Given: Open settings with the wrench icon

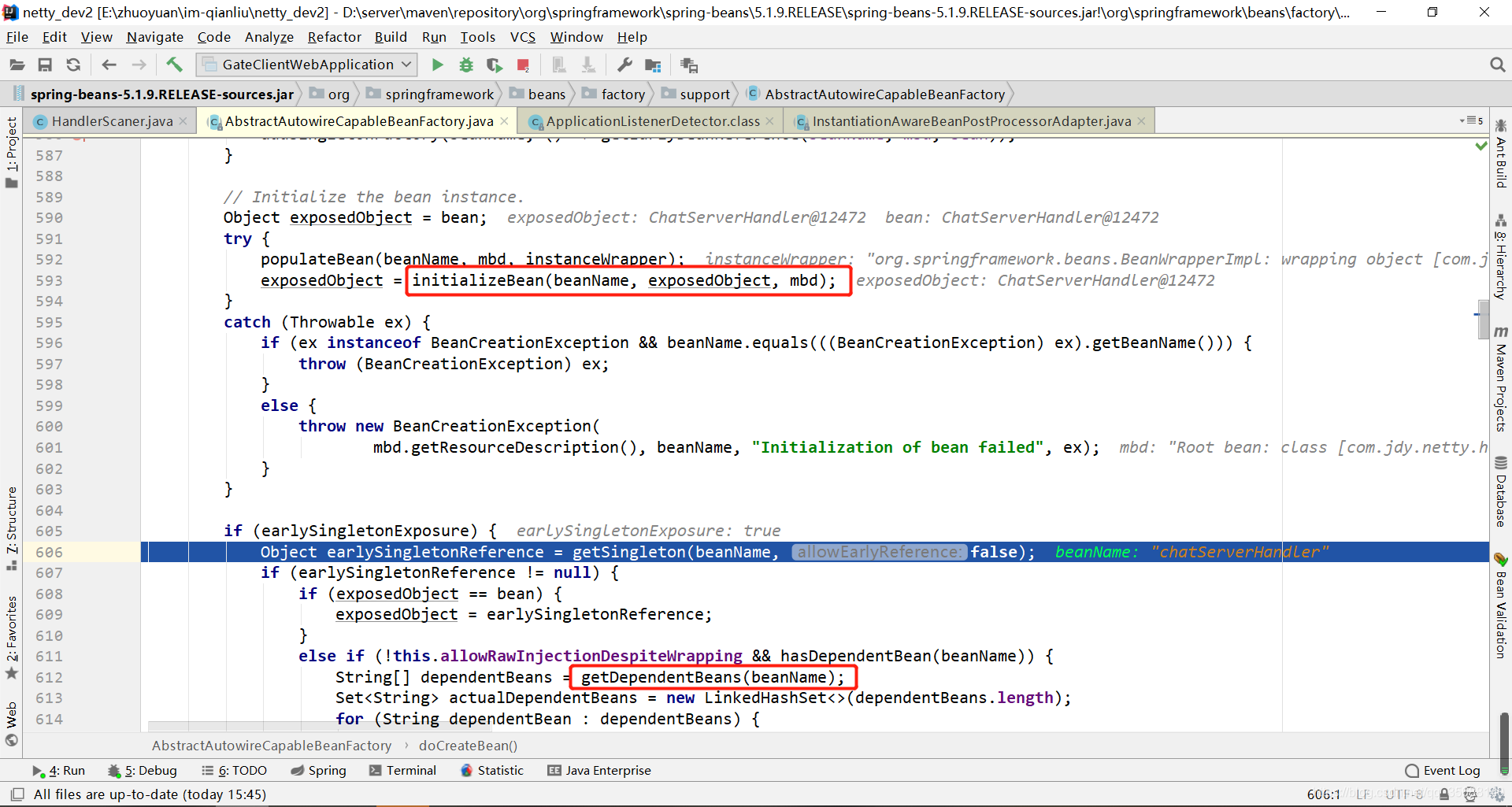Looking at the screenshot, I should click(624, 65).
